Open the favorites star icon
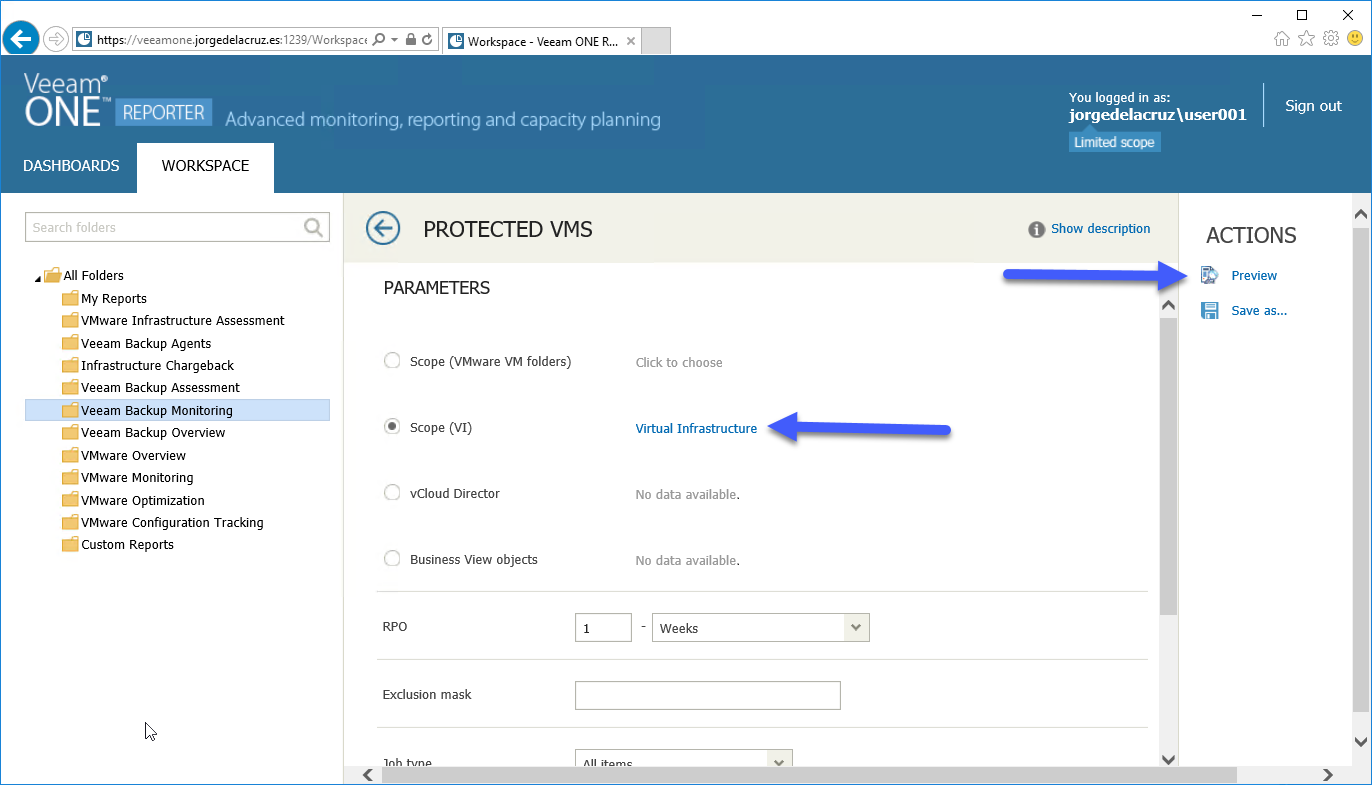The width and height of the screenshot is (1372, 785). pos(1306,39)
